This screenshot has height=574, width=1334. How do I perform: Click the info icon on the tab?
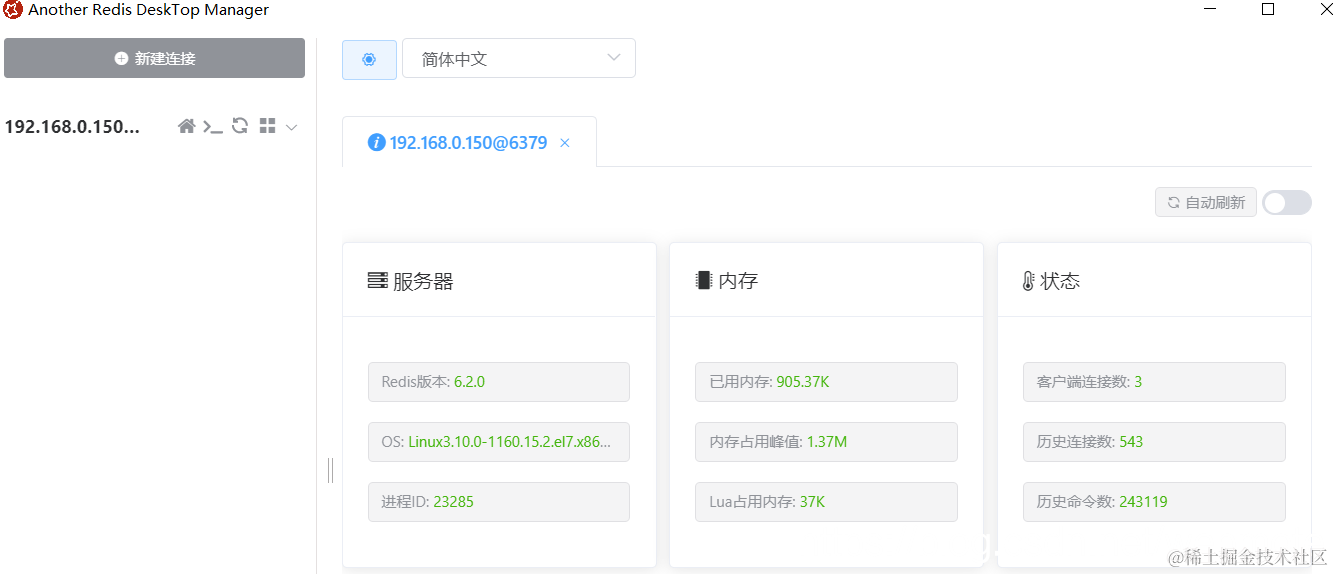tap(377, 143)
